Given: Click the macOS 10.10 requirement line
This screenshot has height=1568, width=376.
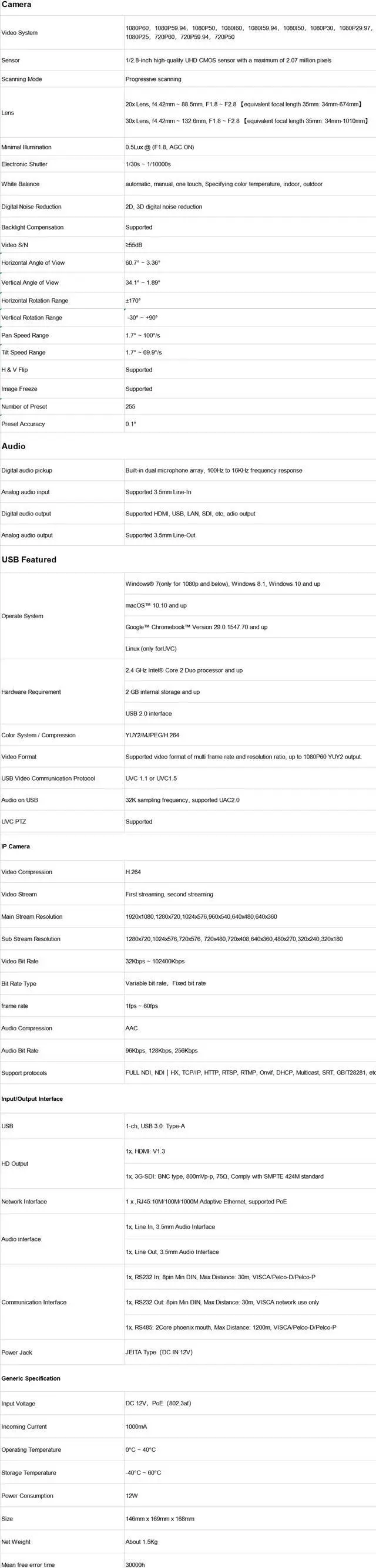Looking at the screenshot, I should tap(156, 606).
